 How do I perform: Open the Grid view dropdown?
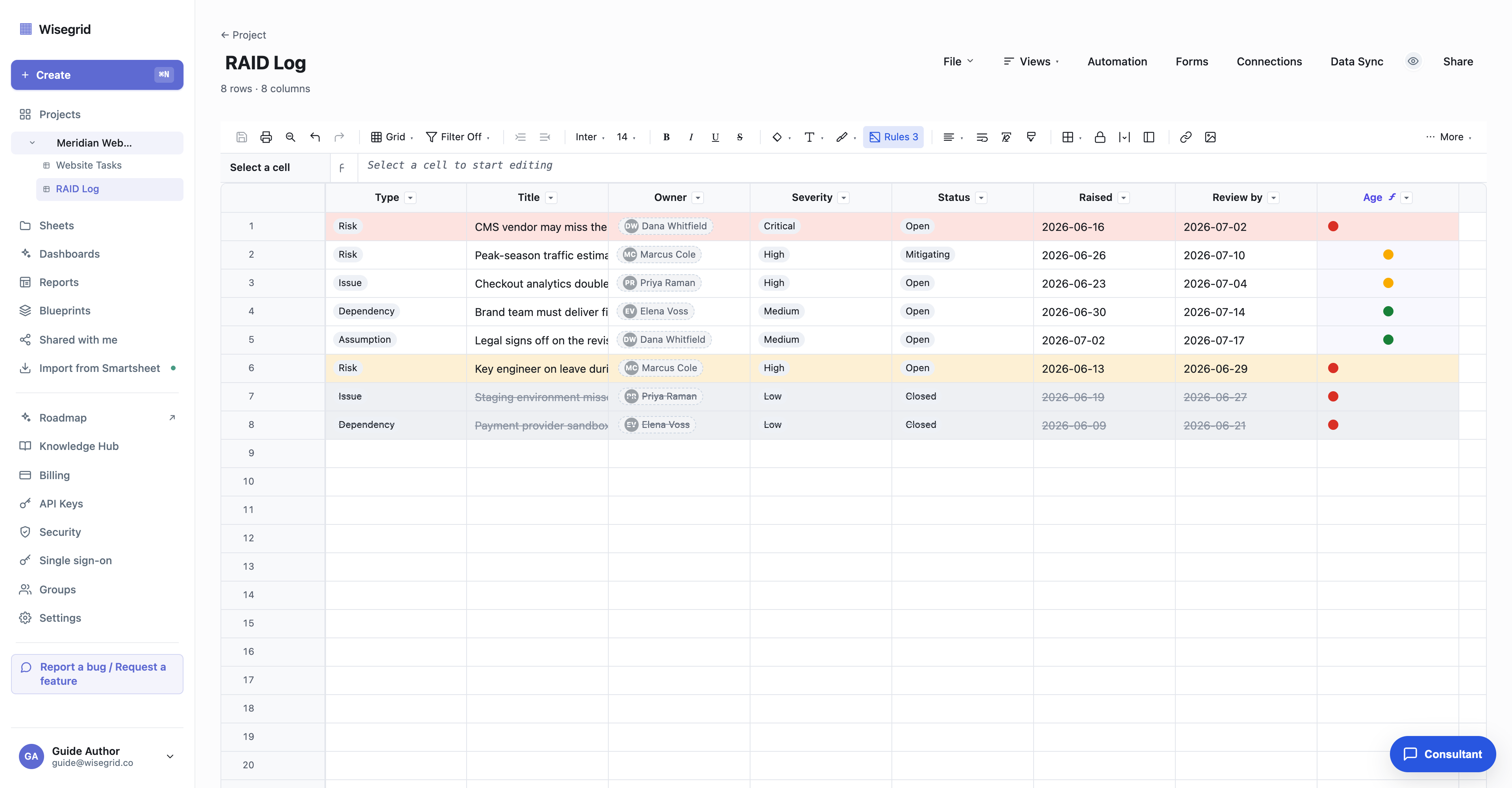pyautogui.click(x=392, y=137)
